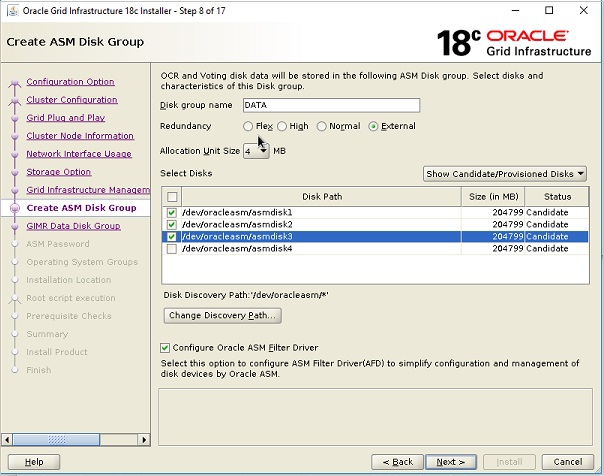Screen dimensions: 604x476
Task: Close the installer window
Action: [x=584, y=11]
